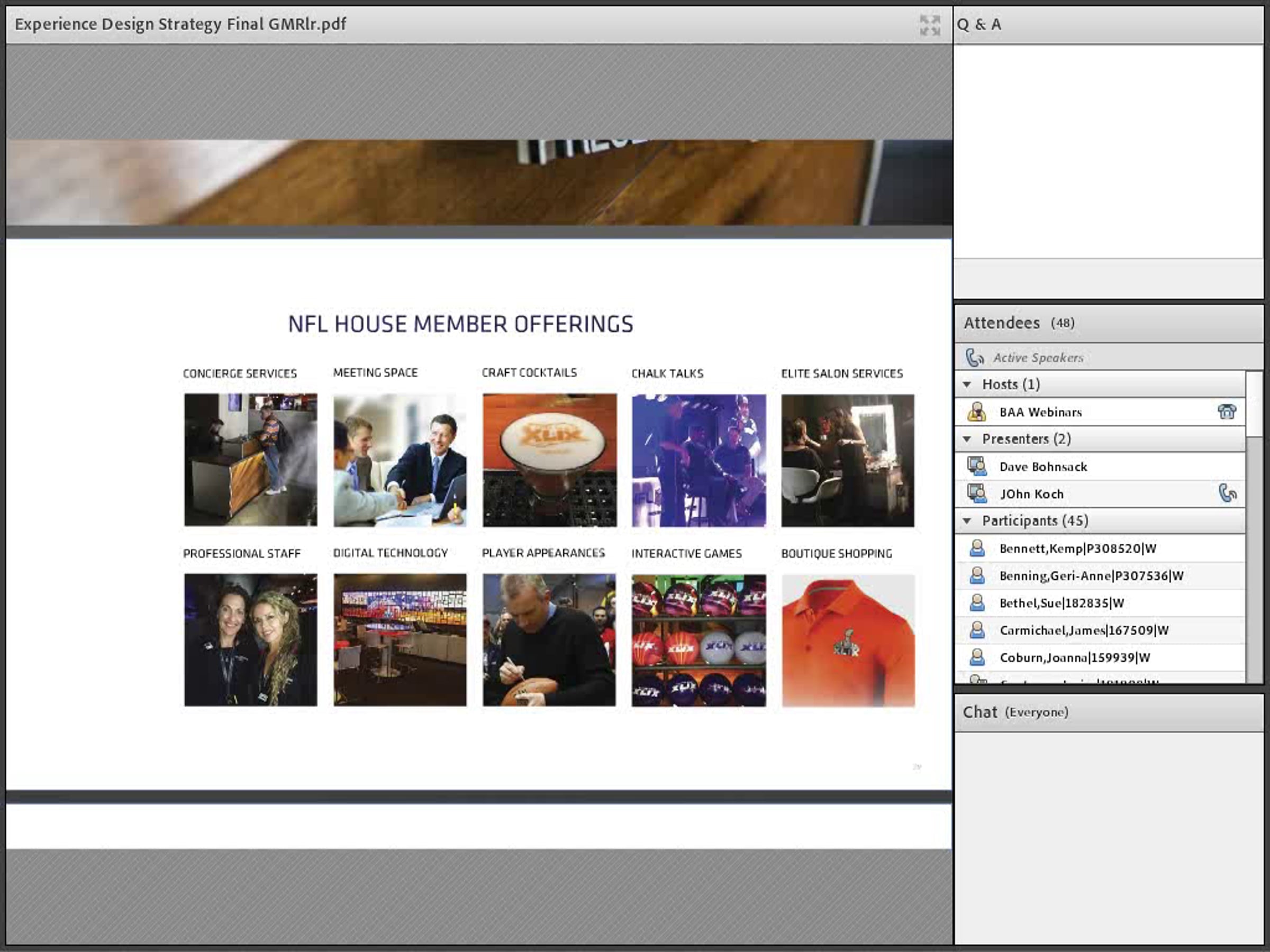Collapse the Presenters group
The height and width of the screenshot is (952, 1270).
(x=967, y=439)
